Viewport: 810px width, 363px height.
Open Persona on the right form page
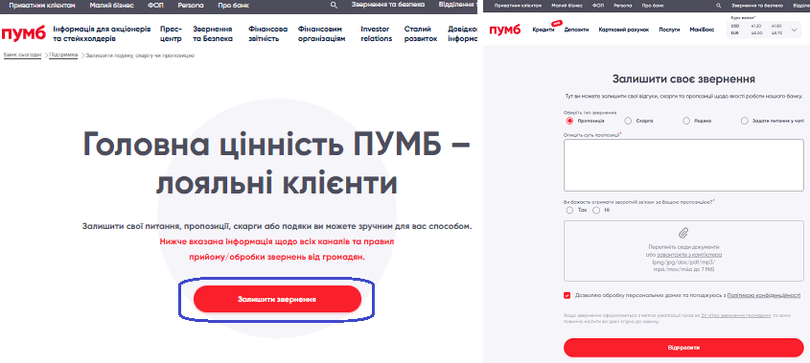(622, 6)
